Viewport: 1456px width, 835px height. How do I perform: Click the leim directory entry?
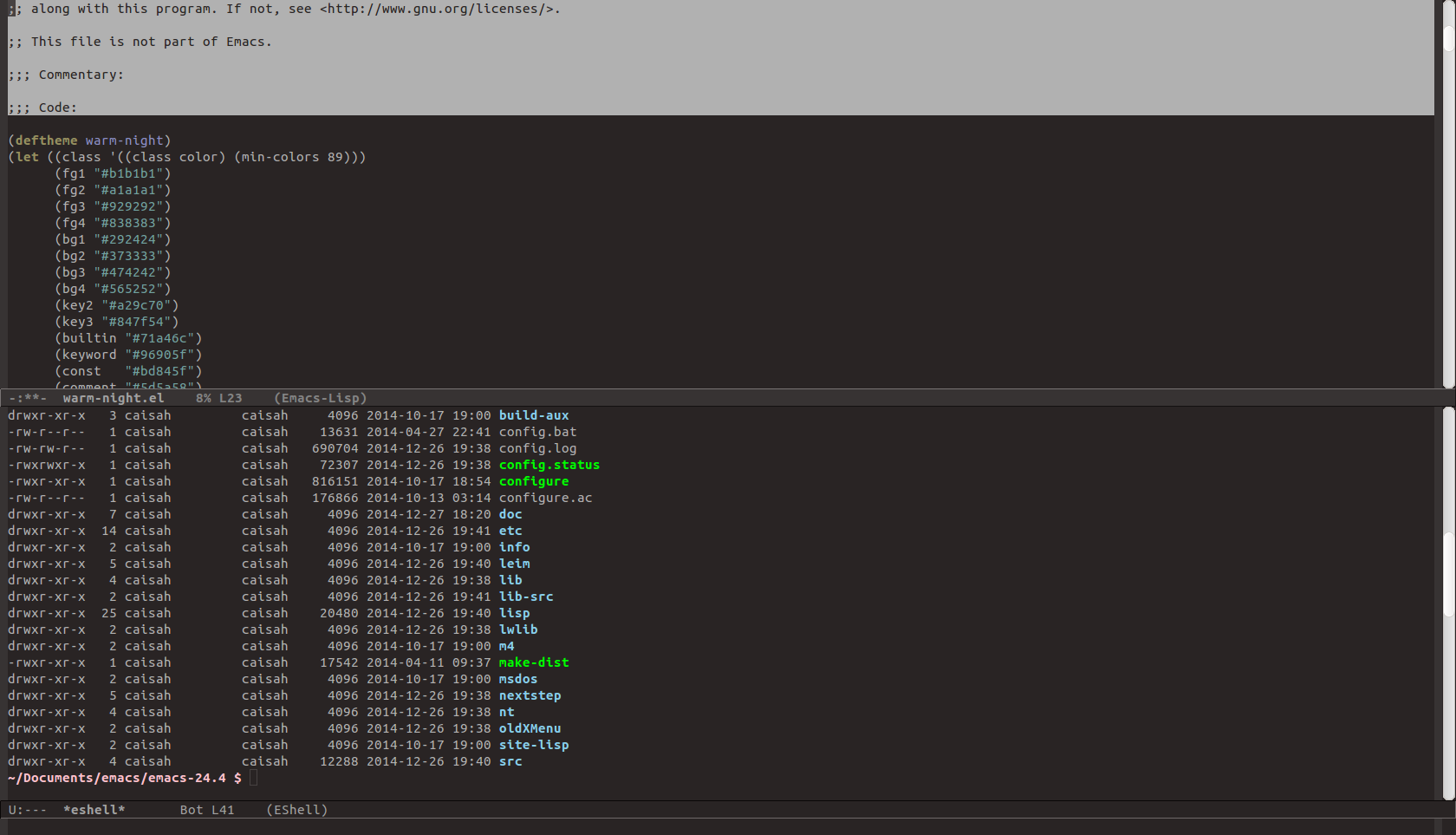pyautogui.click(x=514, y=564)
